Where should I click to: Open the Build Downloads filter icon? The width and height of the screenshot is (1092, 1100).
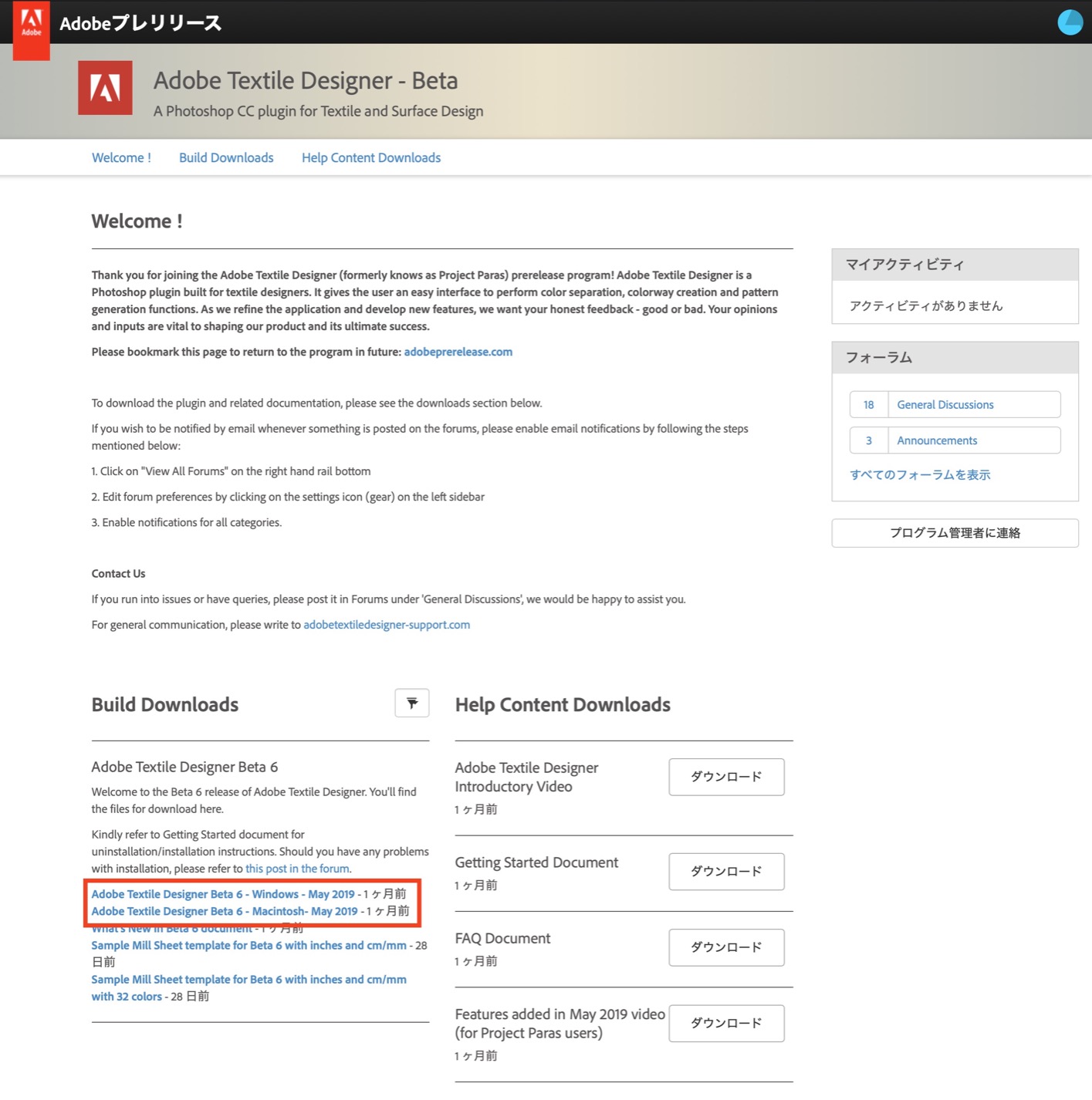[412, 703]
